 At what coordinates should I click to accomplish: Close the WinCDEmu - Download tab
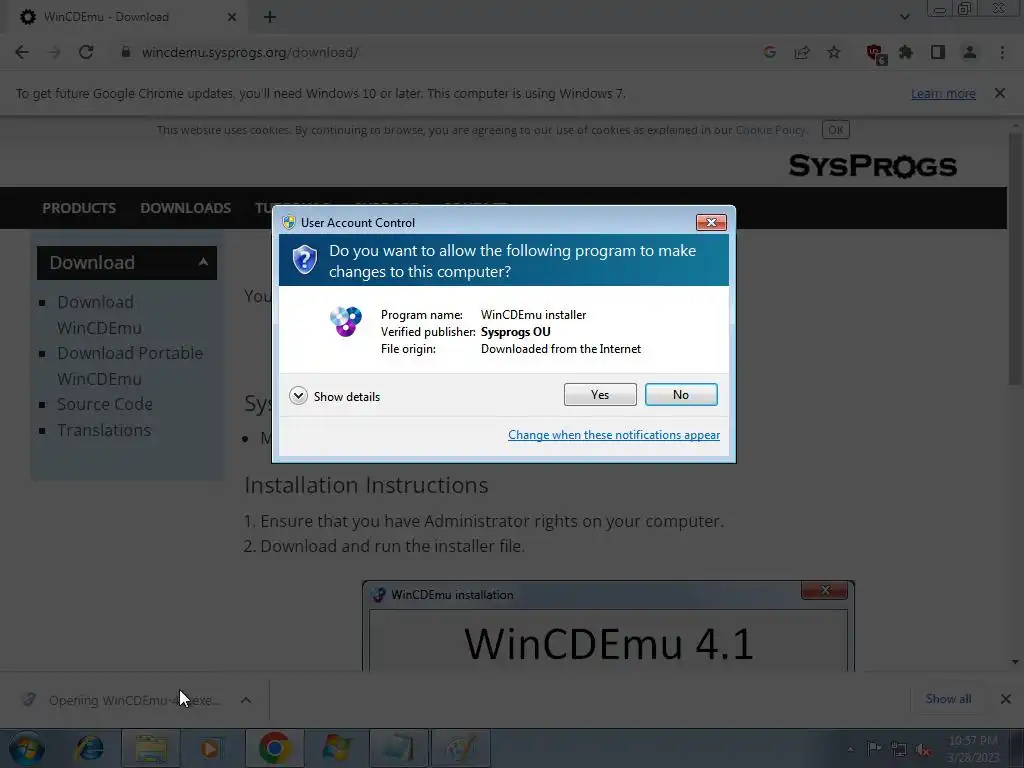point(231,17)
